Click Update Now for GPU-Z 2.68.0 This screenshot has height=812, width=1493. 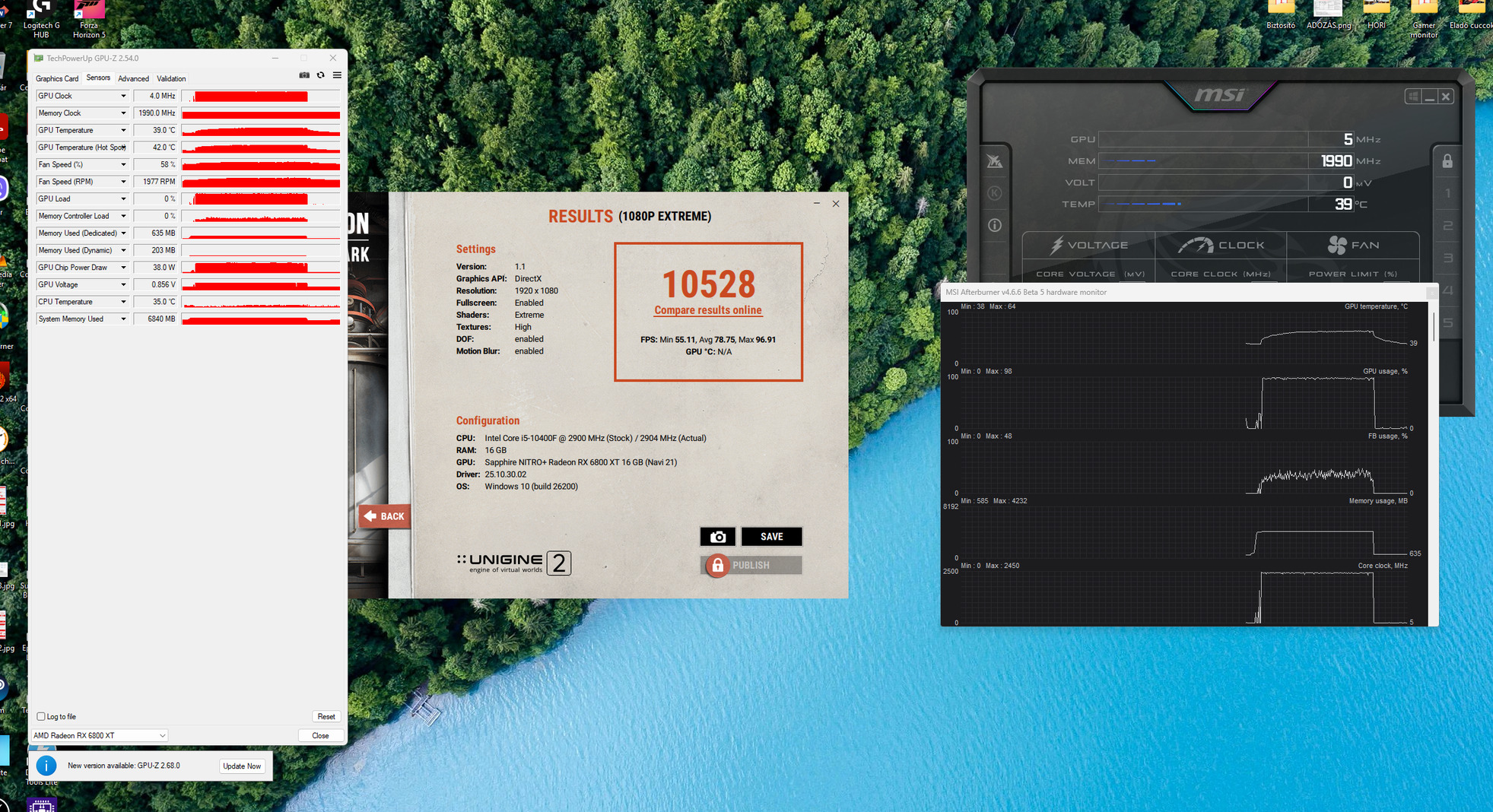pyautogui.click(x=242, y=766)
